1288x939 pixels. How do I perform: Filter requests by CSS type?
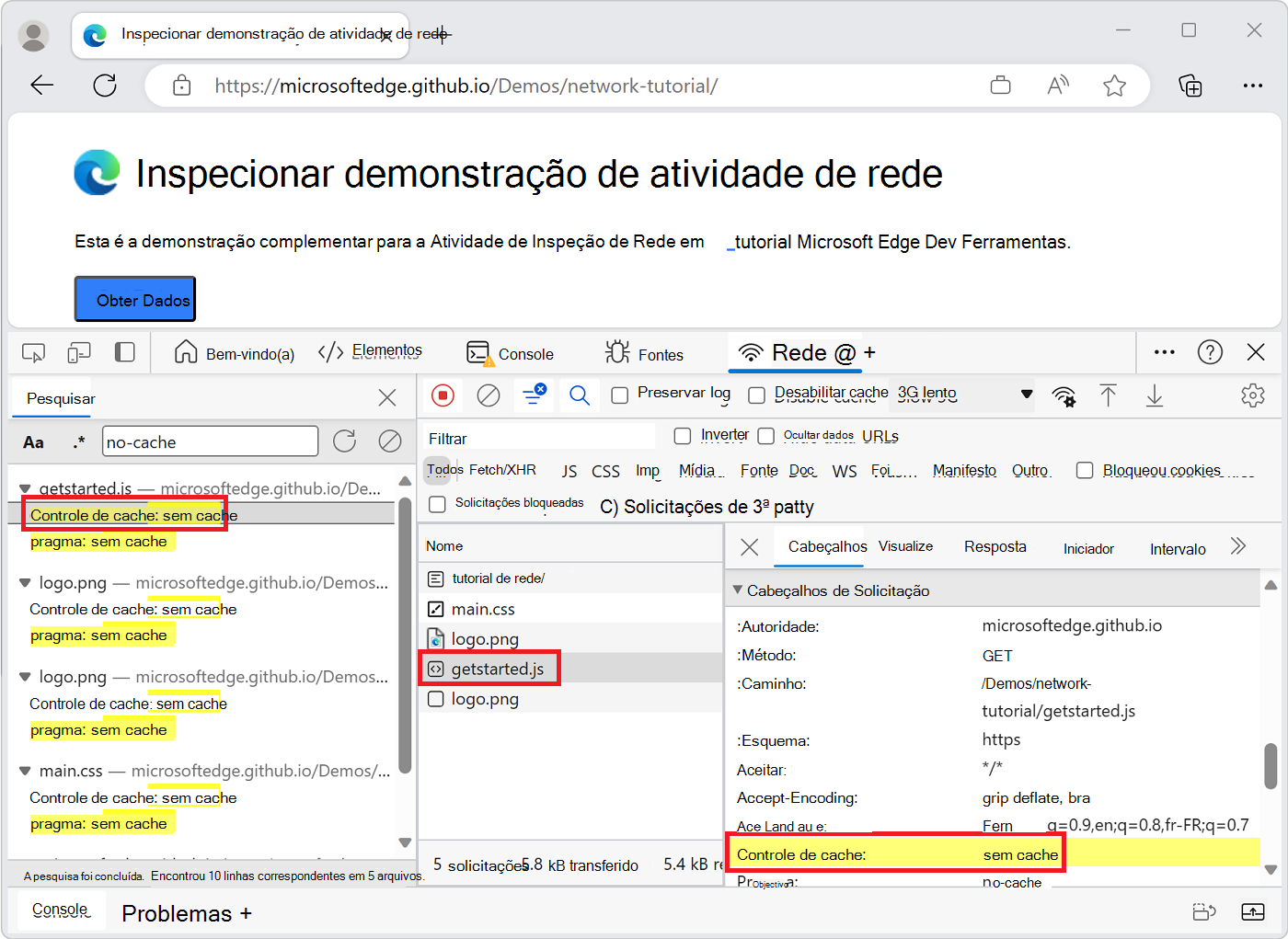pos(605,471)
